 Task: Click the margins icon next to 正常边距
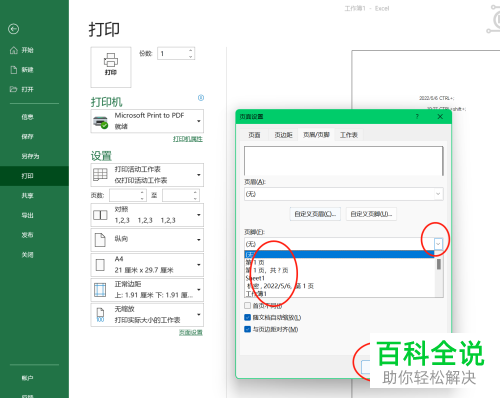(x=100, y=290)
